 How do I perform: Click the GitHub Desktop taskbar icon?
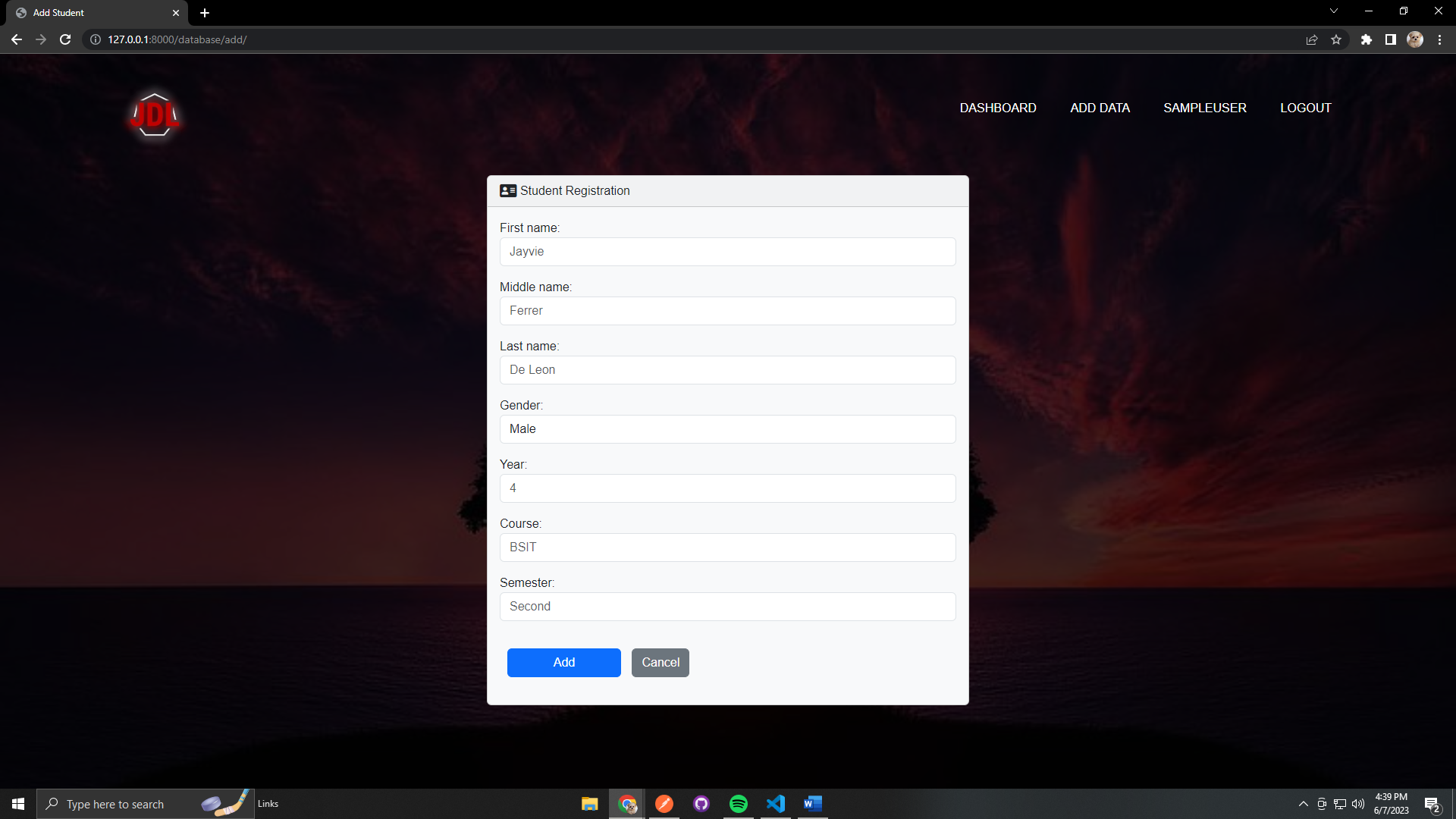(701, 804)
